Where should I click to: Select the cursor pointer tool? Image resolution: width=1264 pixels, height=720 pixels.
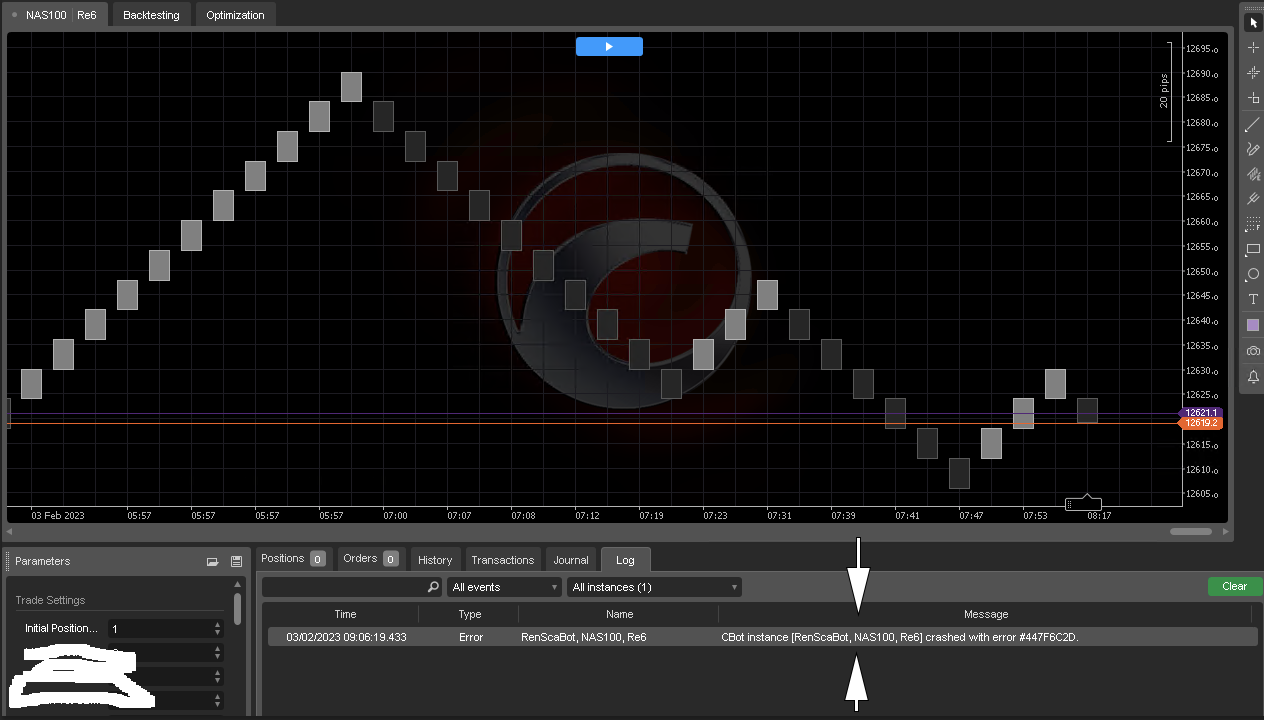pyautogui.click(x=1253, y=22)
